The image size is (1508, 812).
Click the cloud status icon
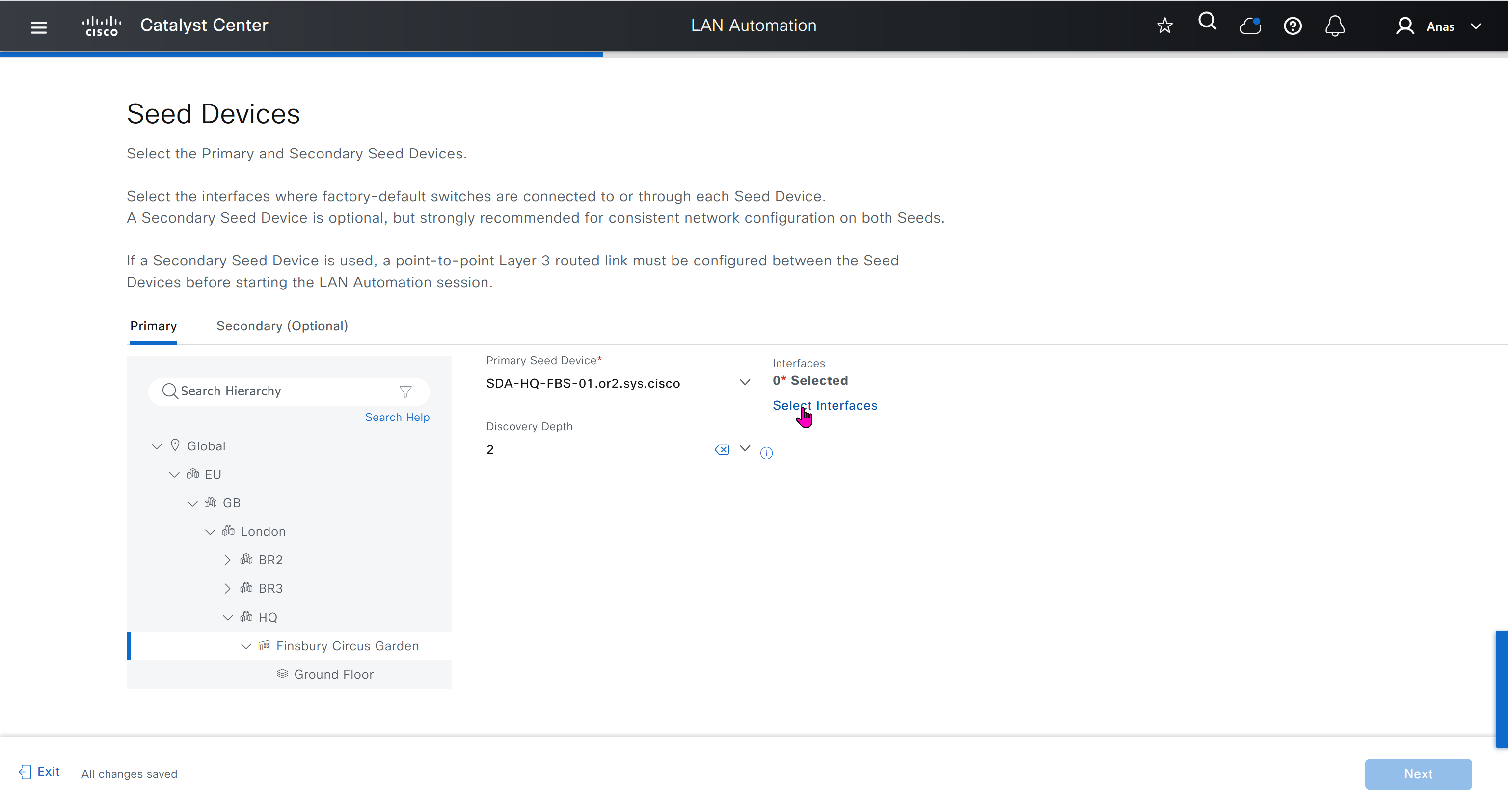click(1250, 26)
